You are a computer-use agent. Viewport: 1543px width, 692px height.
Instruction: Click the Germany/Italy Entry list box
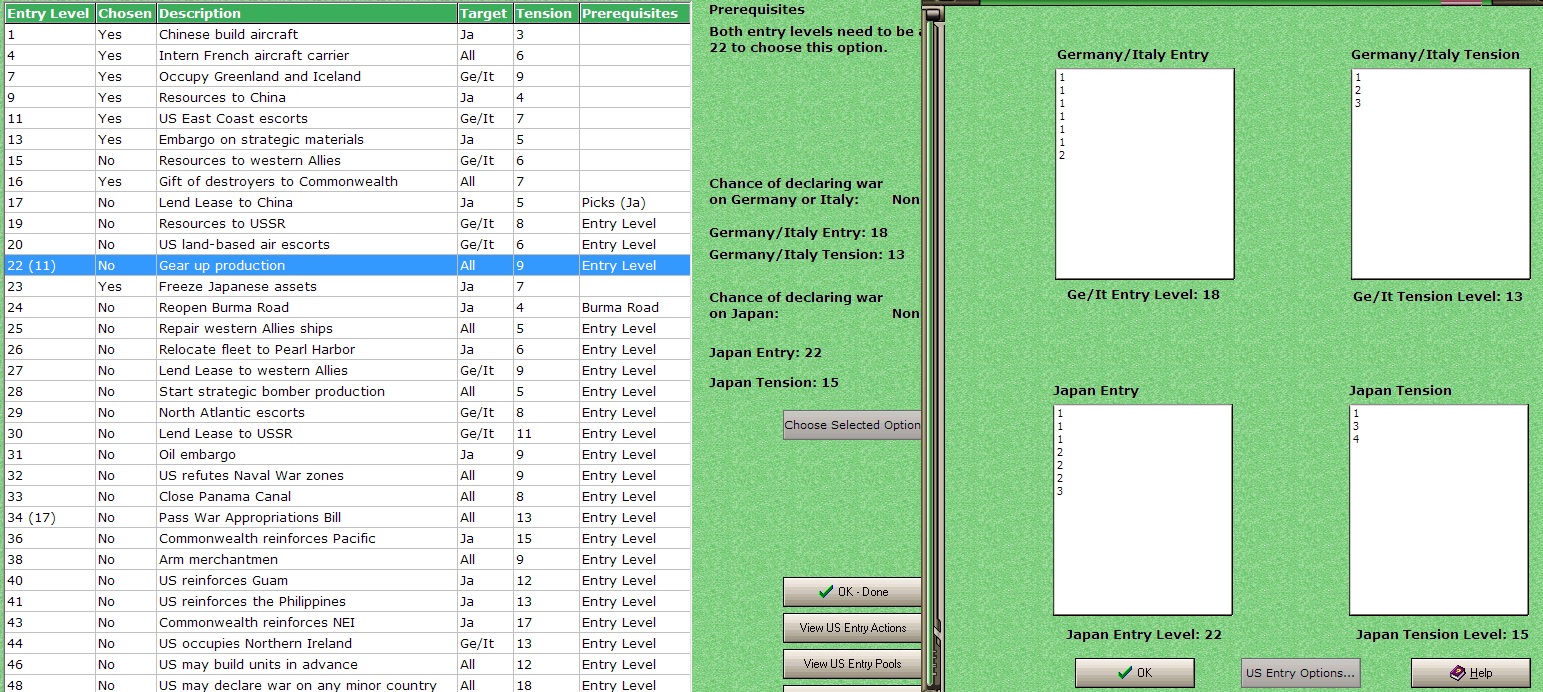1144,173
